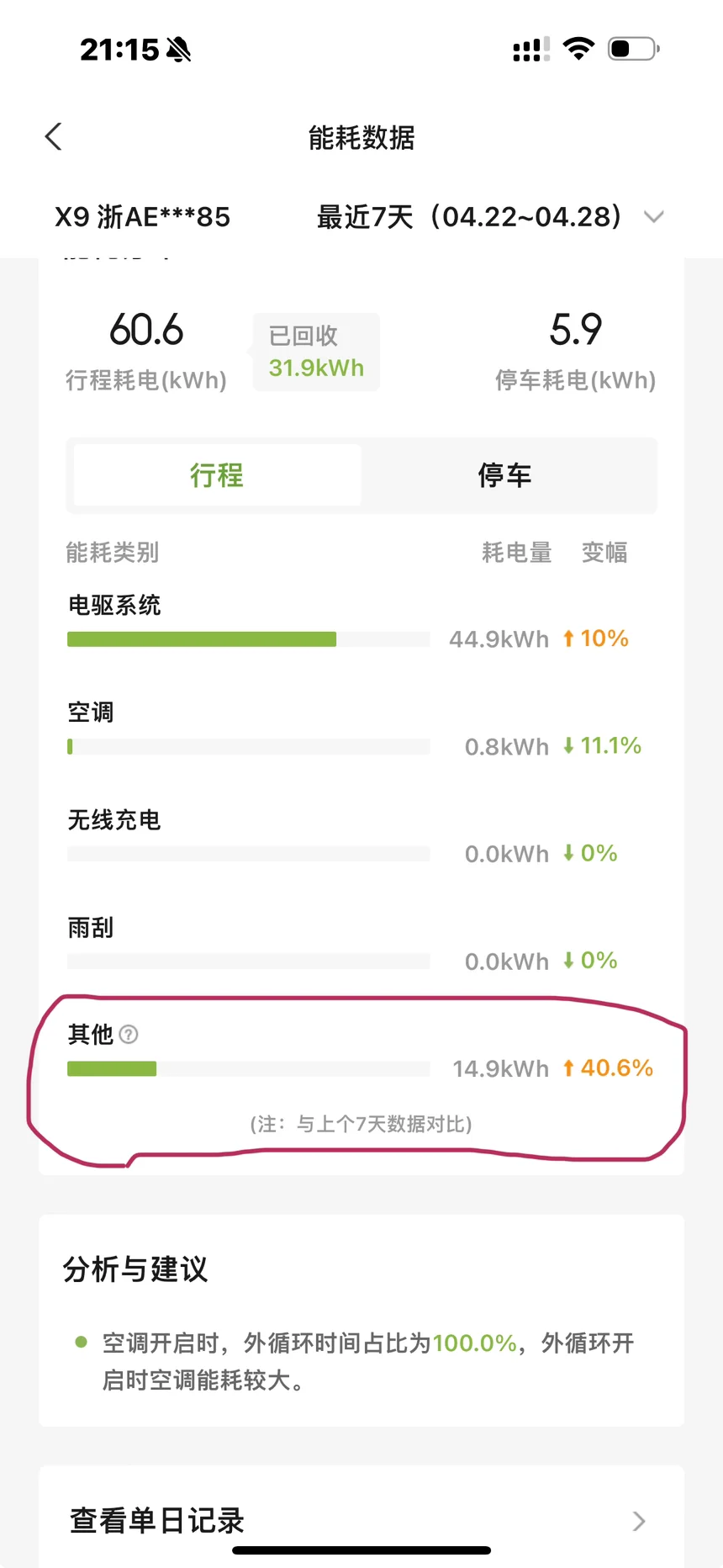
Task: Open 查看单日记录 chevron arrow
Action: coord(639,1521)
